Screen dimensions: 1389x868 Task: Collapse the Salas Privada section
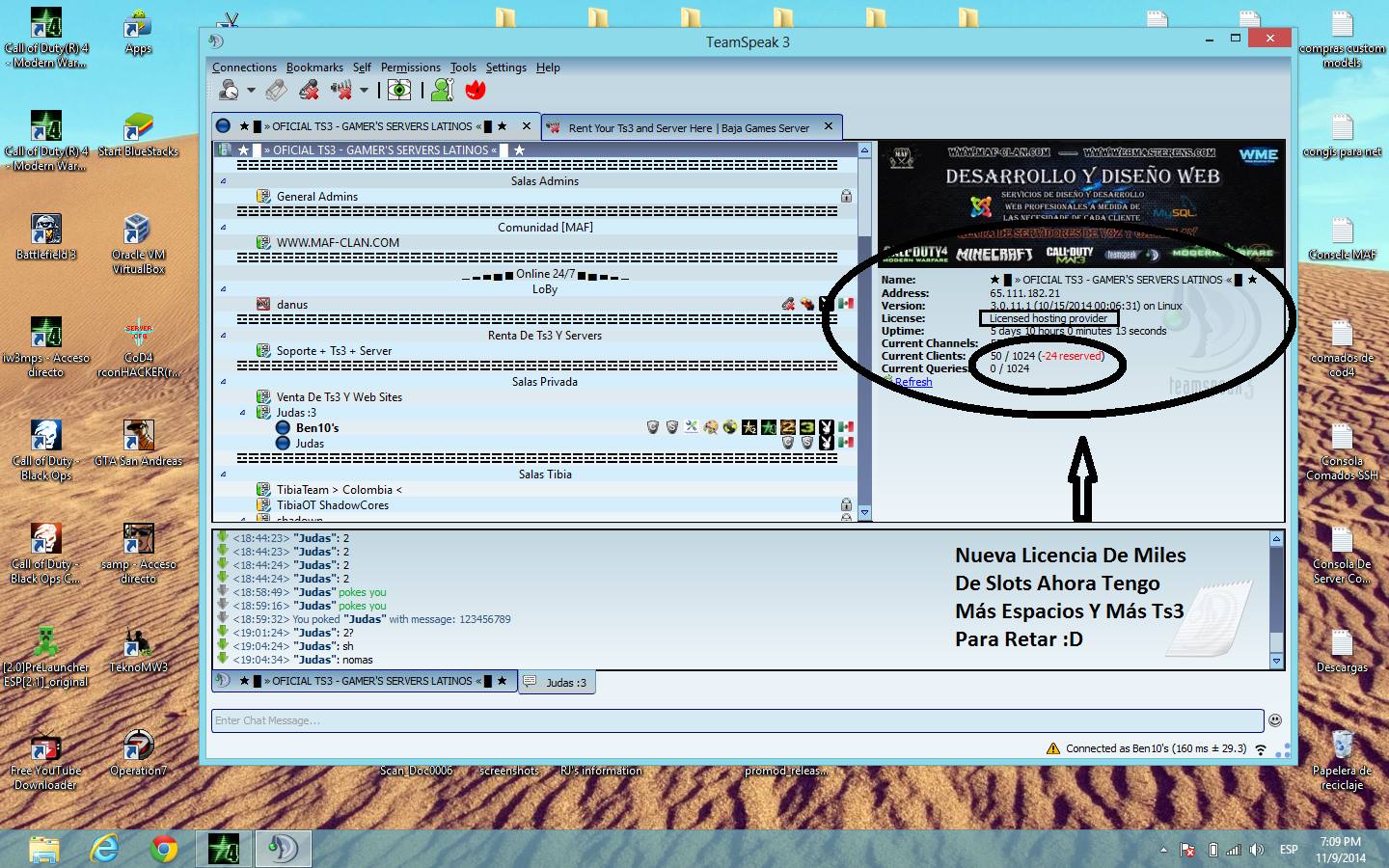point(224,382)
